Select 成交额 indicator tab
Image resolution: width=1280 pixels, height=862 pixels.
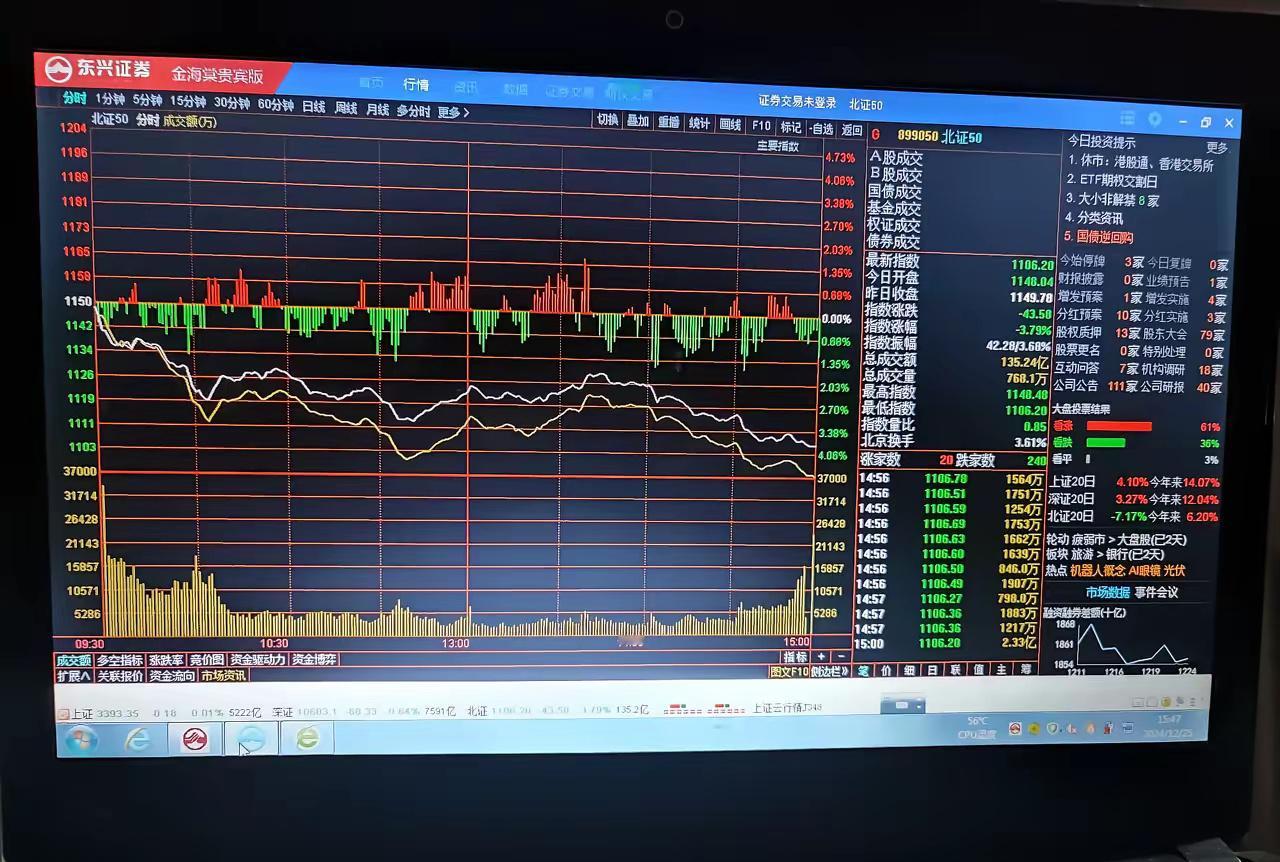73,660
